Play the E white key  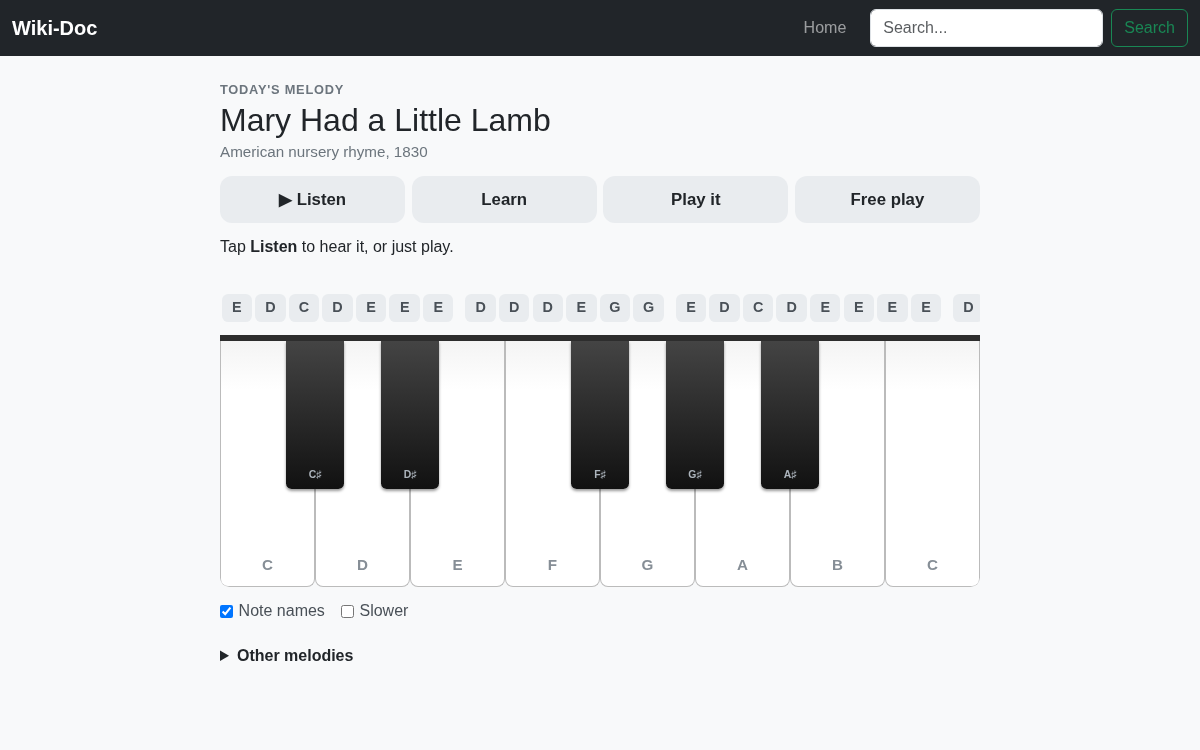[x=457, y=540]
